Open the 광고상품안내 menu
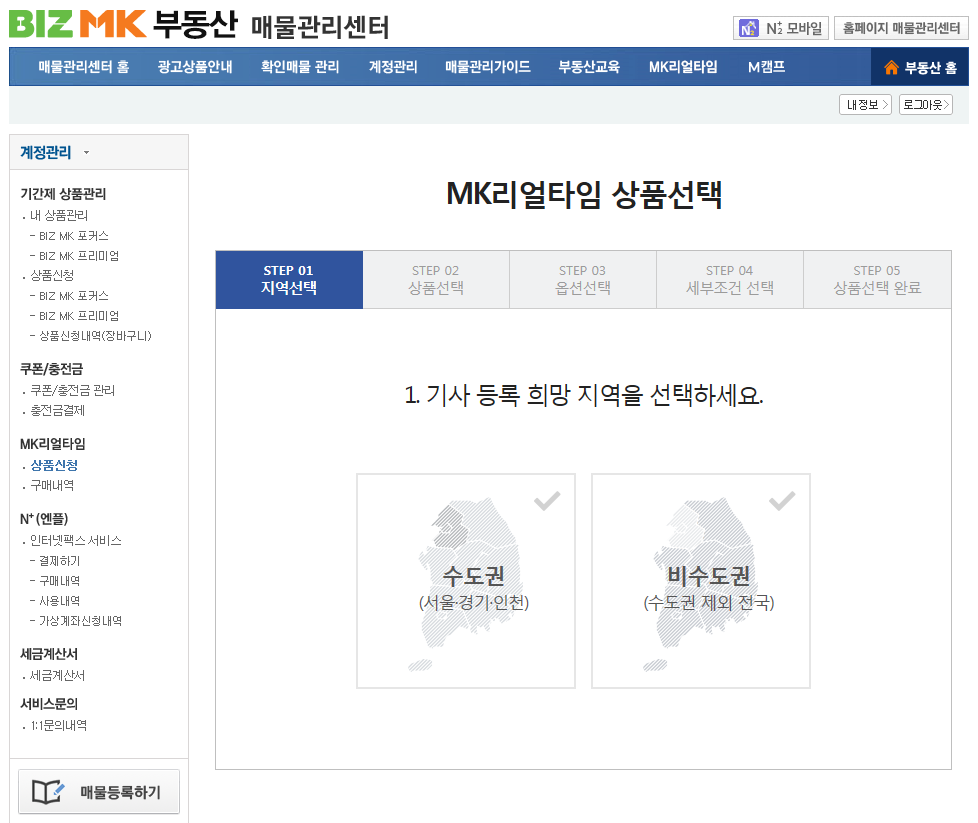 (x=195, y=67)
